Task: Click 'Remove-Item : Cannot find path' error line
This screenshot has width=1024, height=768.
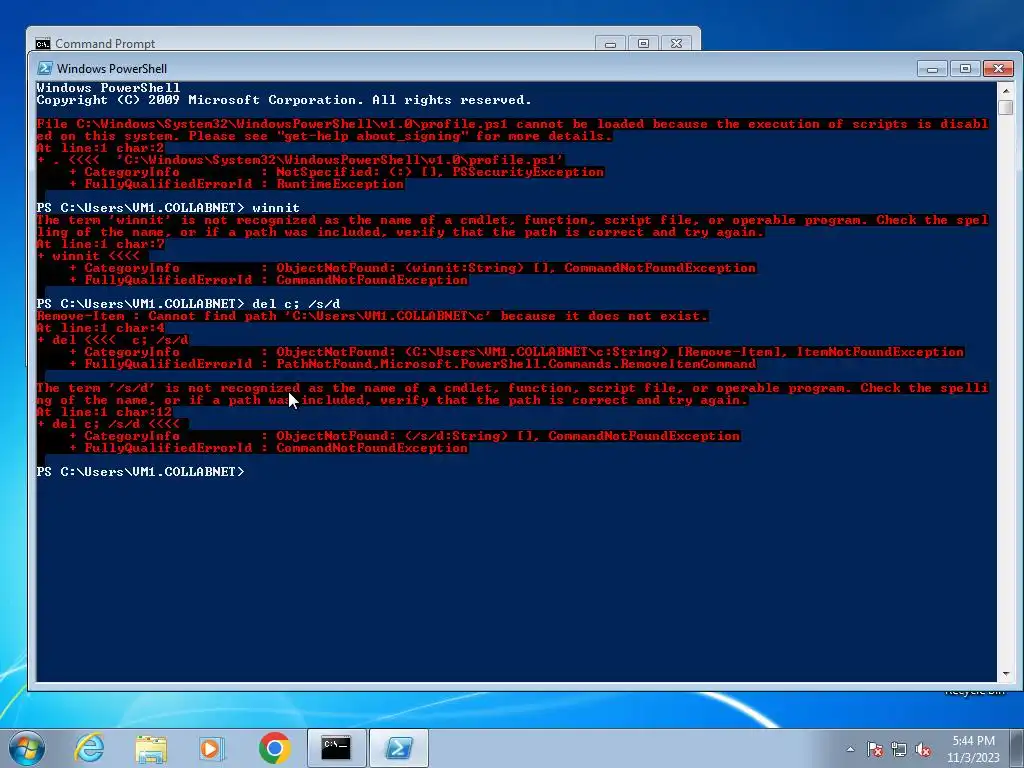Action: (372, 316)
